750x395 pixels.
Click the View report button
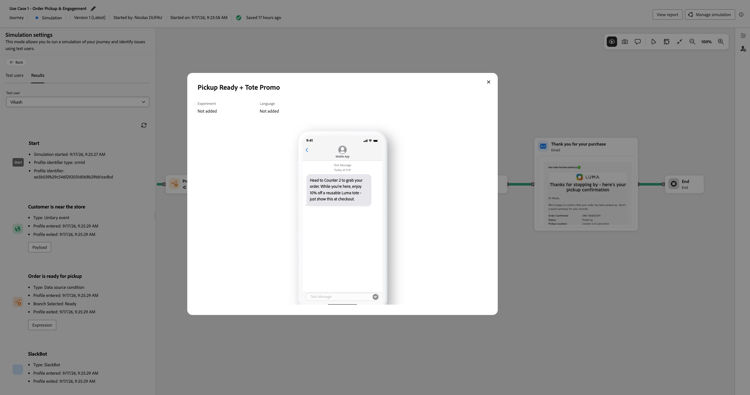pyautogui.click(x=667, y=14)
